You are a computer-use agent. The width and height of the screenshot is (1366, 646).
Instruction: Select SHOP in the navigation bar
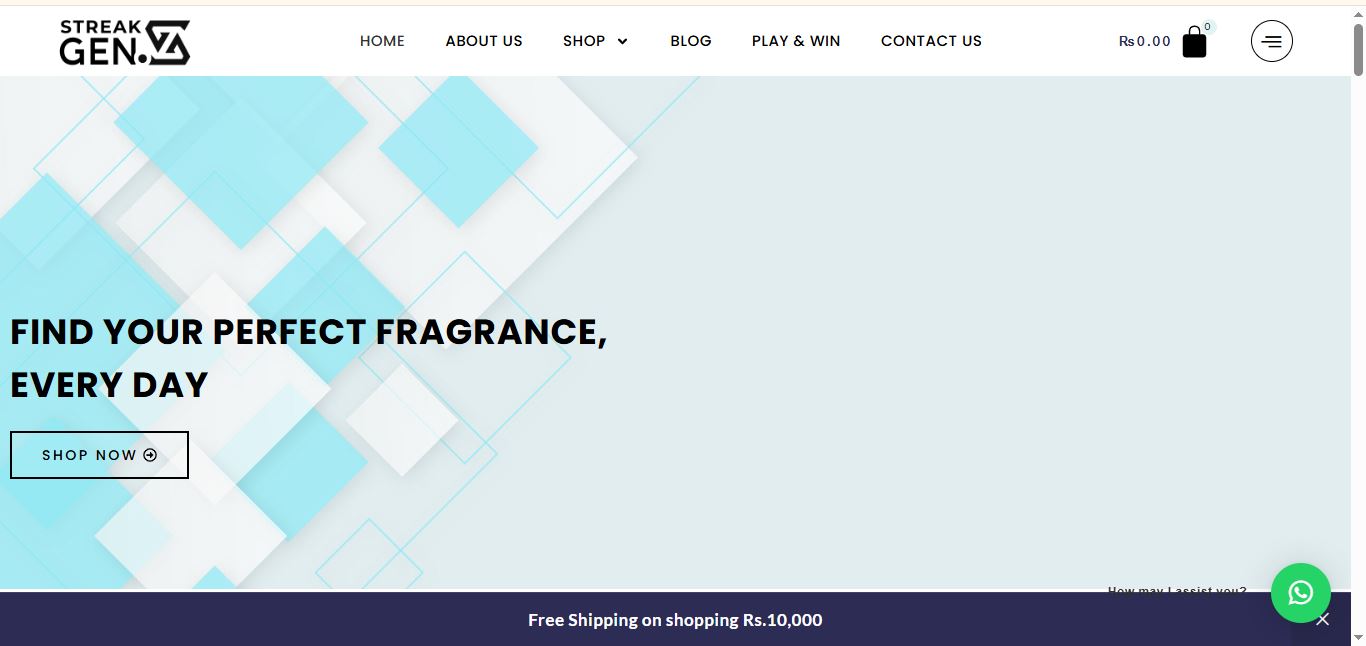[584, 41]
